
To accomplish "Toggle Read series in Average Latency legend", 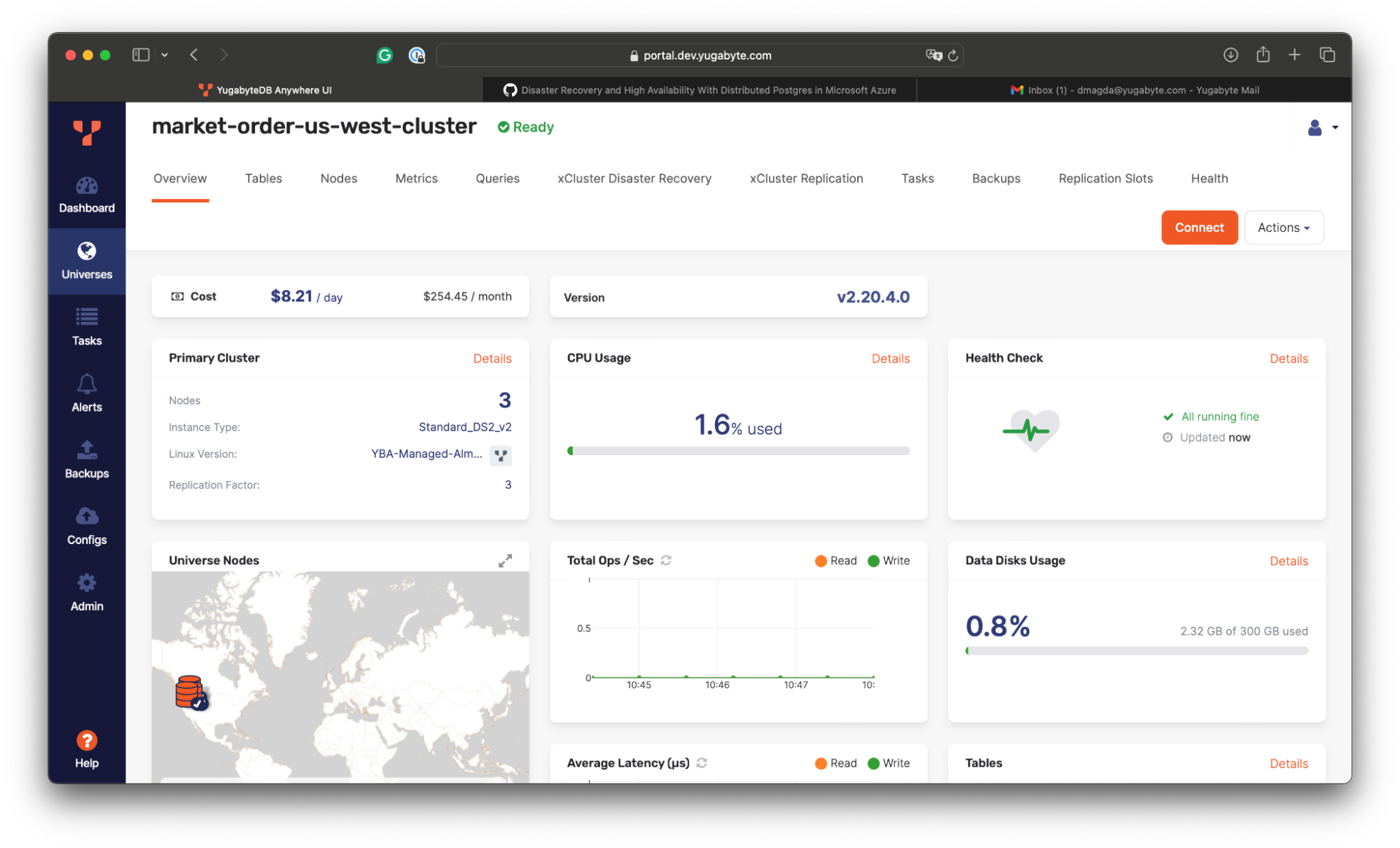I will pos(836,763).
